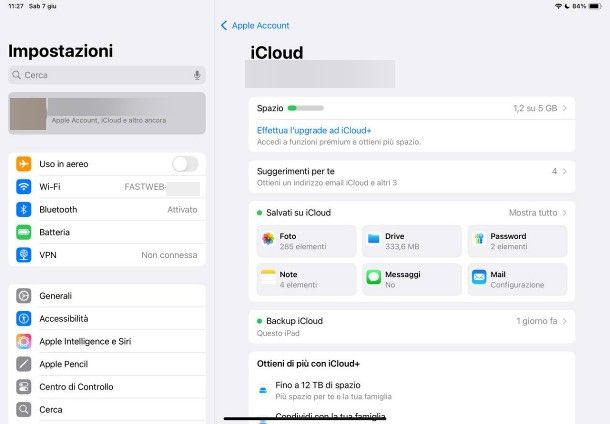Open Backup iCloud details chevron
Screen dimensions: 610x424
(564, 321)
